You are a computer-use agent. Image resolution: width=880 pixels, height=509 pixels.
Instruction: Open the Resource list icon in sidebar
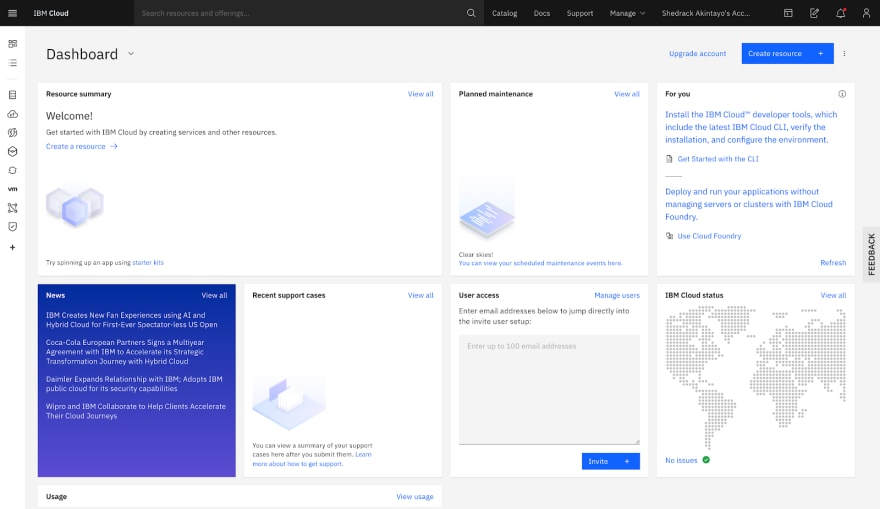12,63
